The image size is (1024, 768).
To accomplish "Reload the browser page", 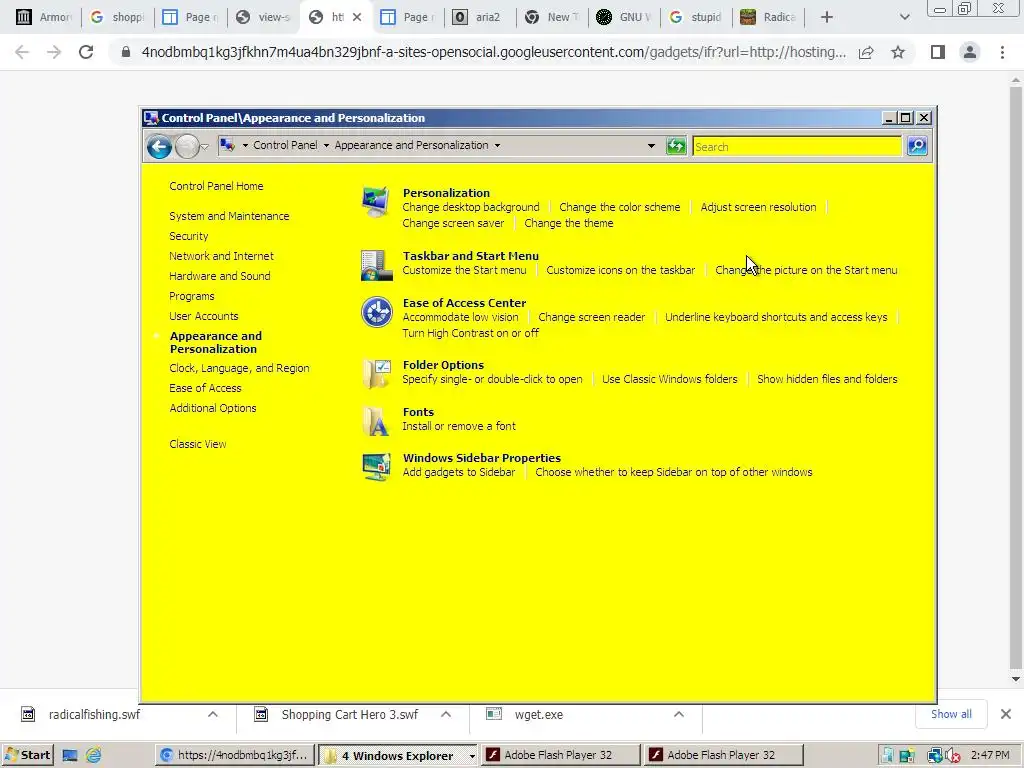I will tap(86, 52).
